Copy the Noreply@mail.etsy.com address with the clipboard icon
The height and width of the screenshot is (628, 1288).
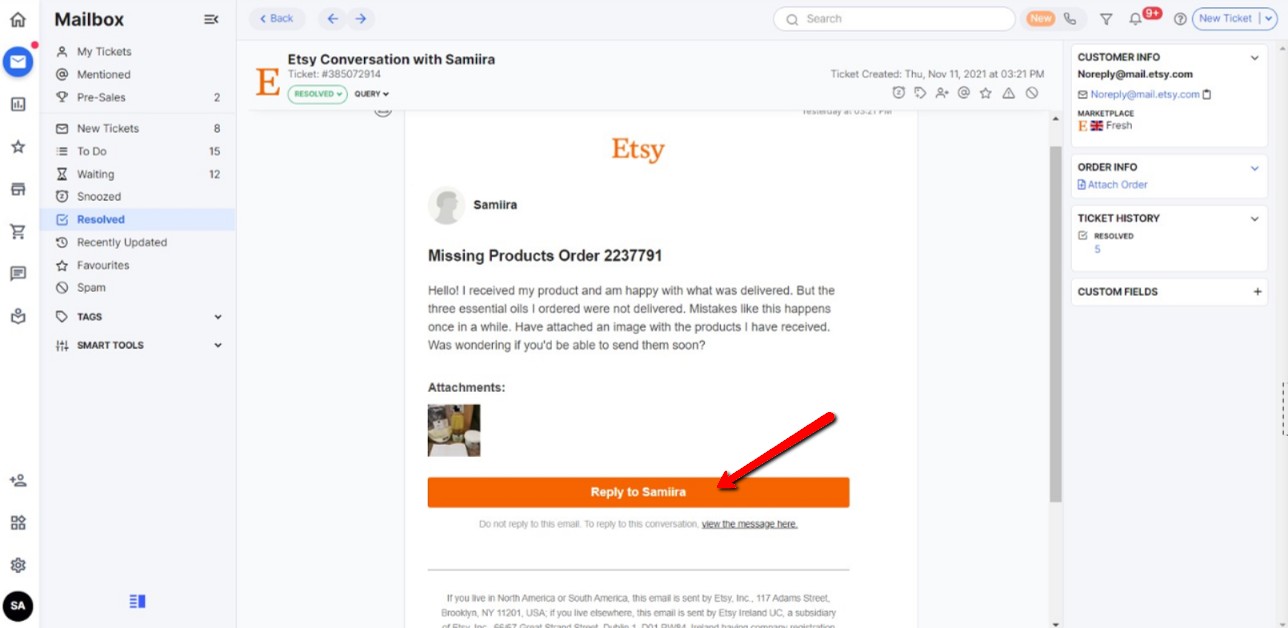(1207, 94)
